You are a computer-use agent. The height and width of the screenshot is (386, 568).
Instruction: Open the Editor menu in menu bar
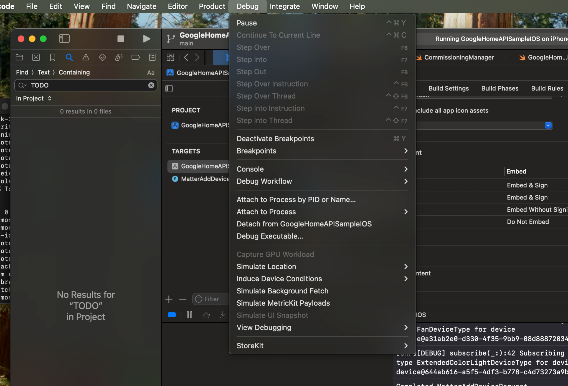pyautogui.click(x=178, y=7)
